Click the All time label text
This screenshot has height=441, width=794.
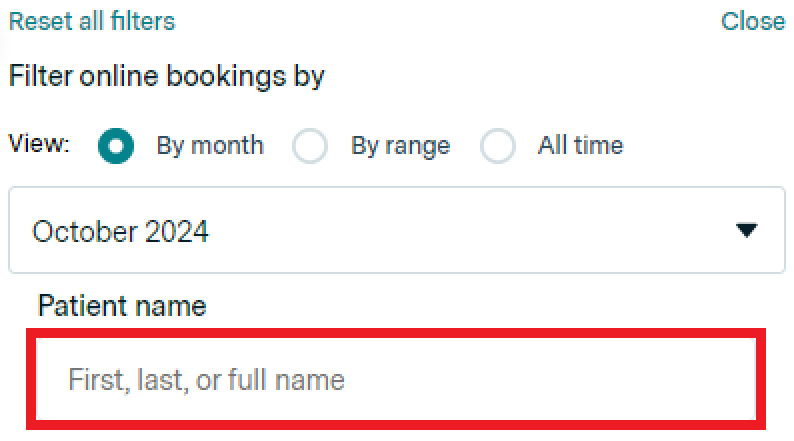click(580, 146)
